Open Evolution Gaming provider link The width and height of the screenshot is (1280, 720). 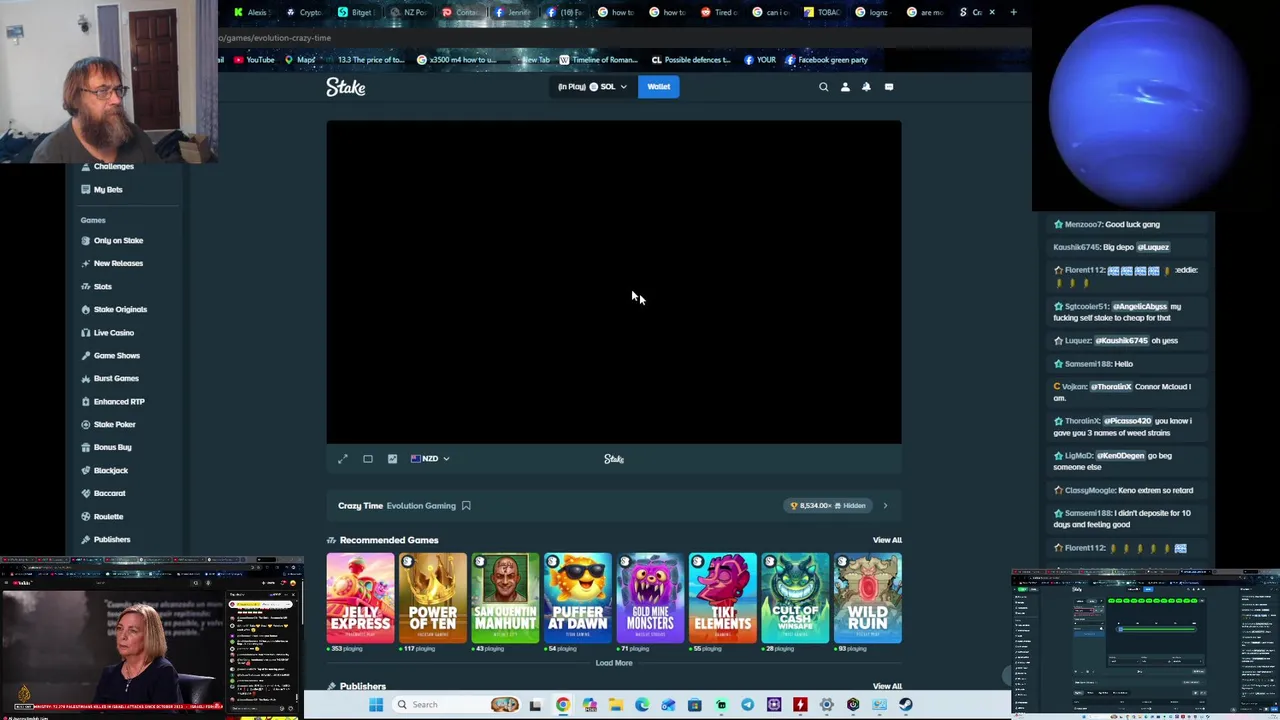click(421, 506)
